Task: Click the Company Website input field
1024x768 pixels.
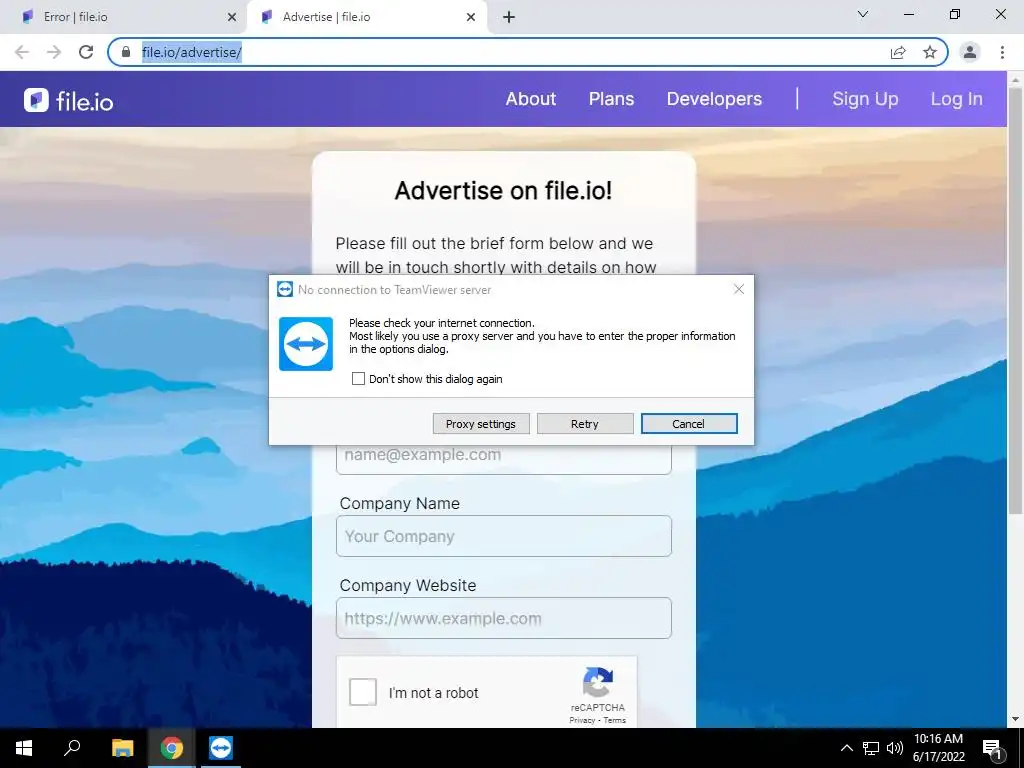Action: coord(504,618)
